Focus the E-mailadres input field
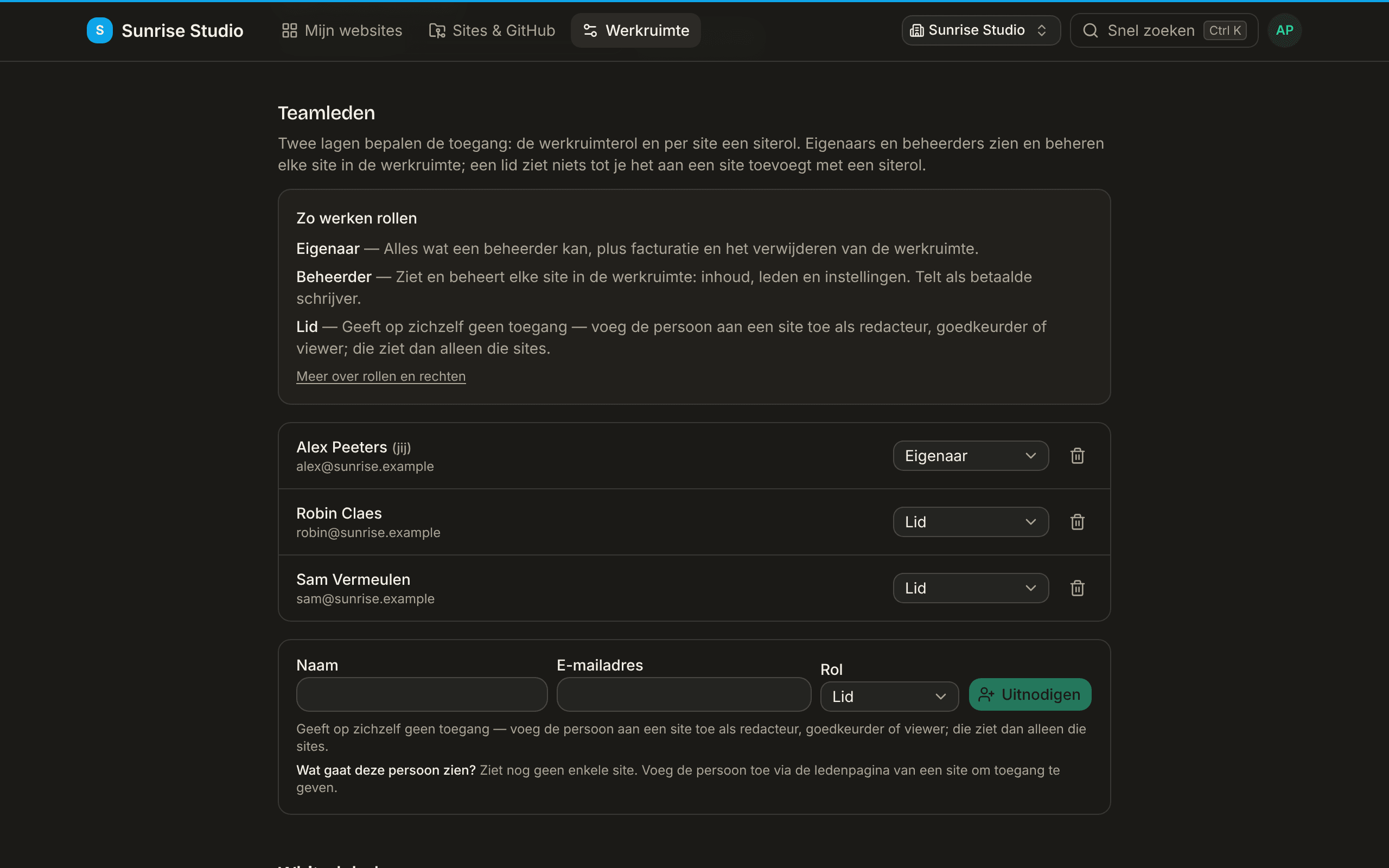The width and height of the screenshot is (1389, 868). click(684, 694)
